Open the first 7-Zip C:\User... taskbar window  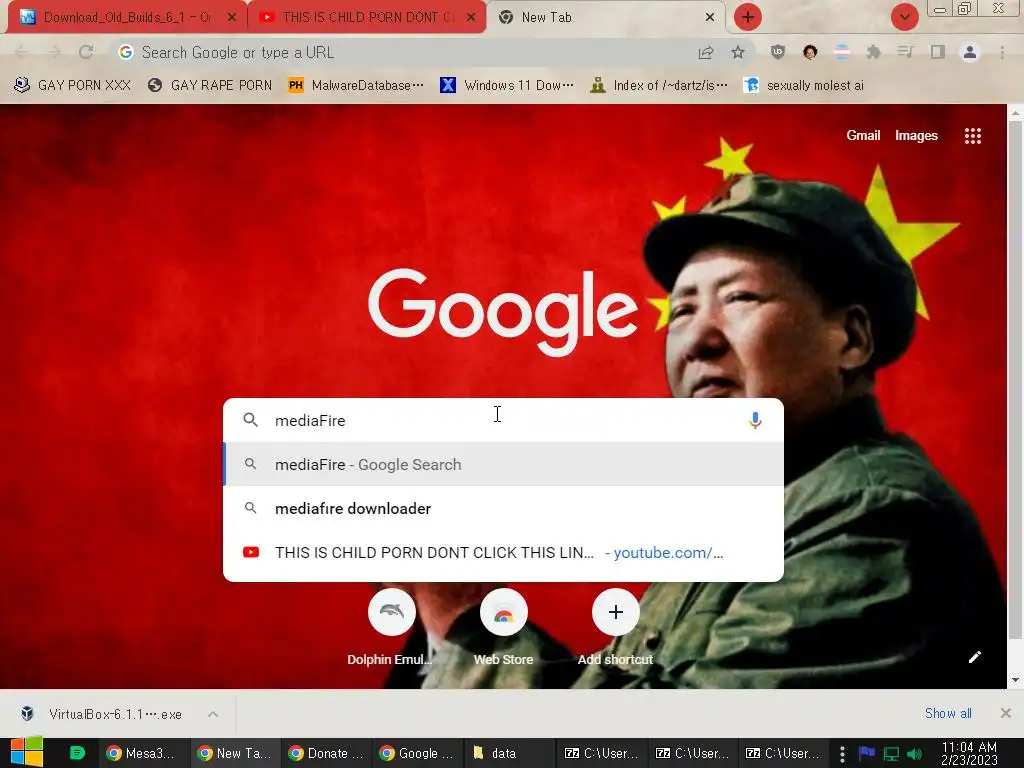tap(601, 753)
